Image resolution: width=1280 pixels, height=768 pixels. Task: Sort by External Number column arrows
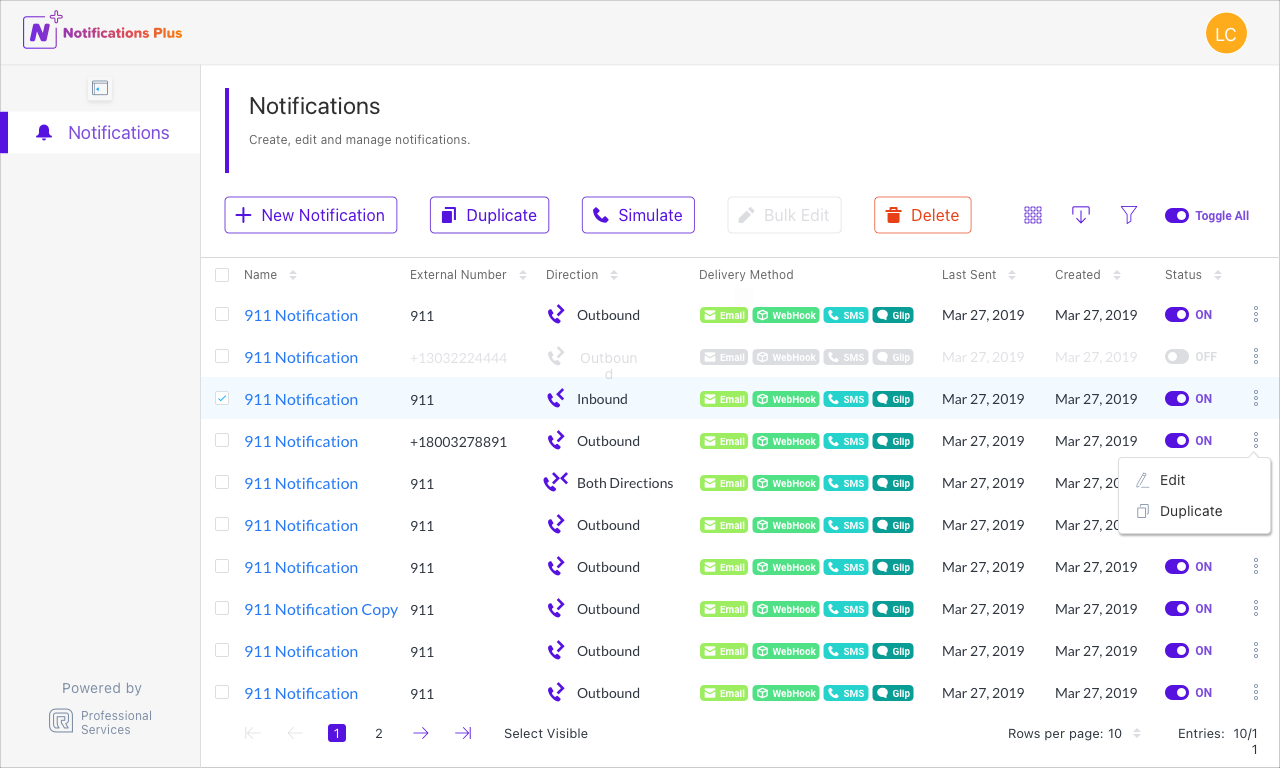(x=523, y=275)
